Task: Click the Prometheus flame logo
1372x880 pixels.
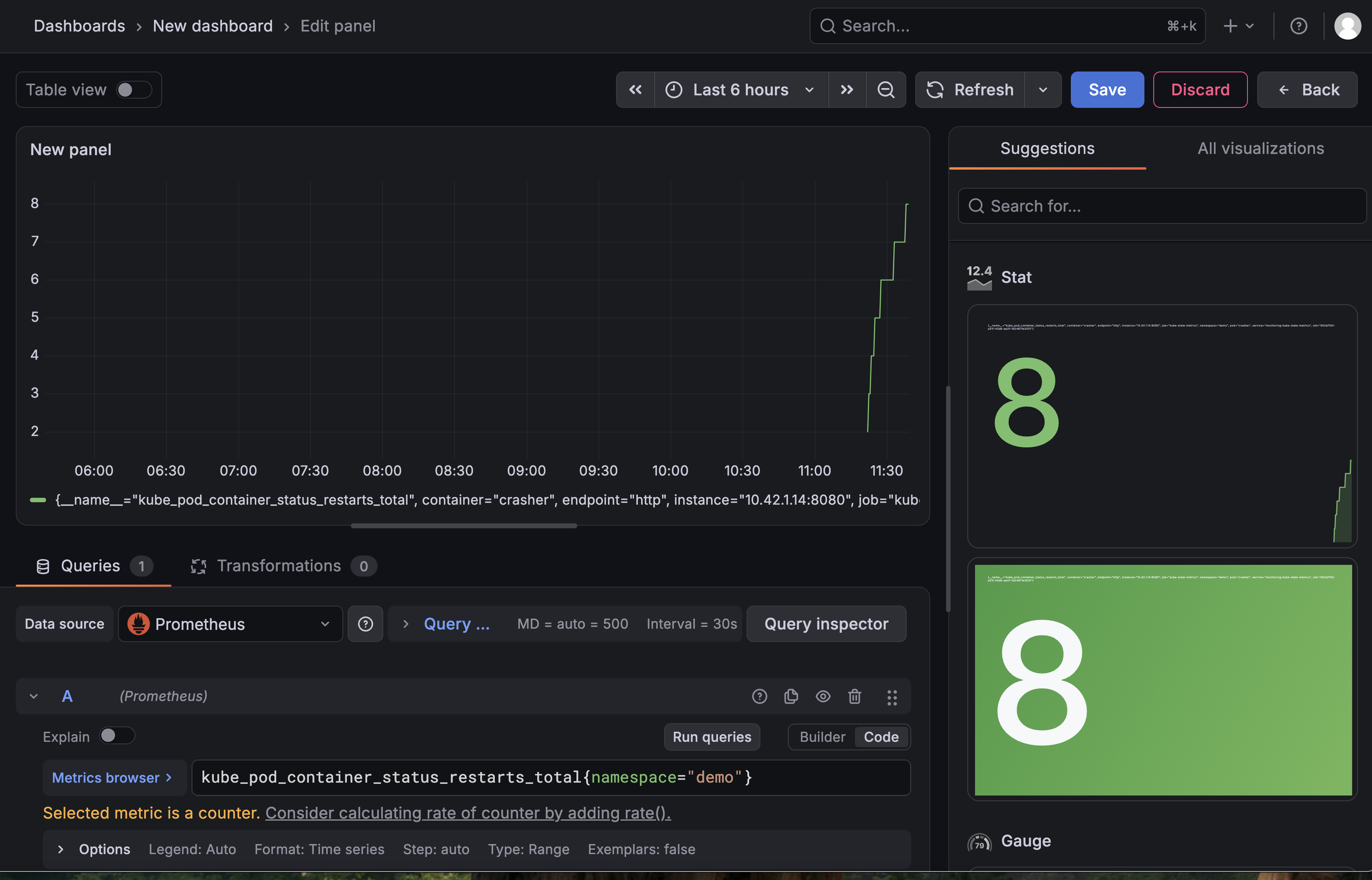Action: [x=138, y=624]
